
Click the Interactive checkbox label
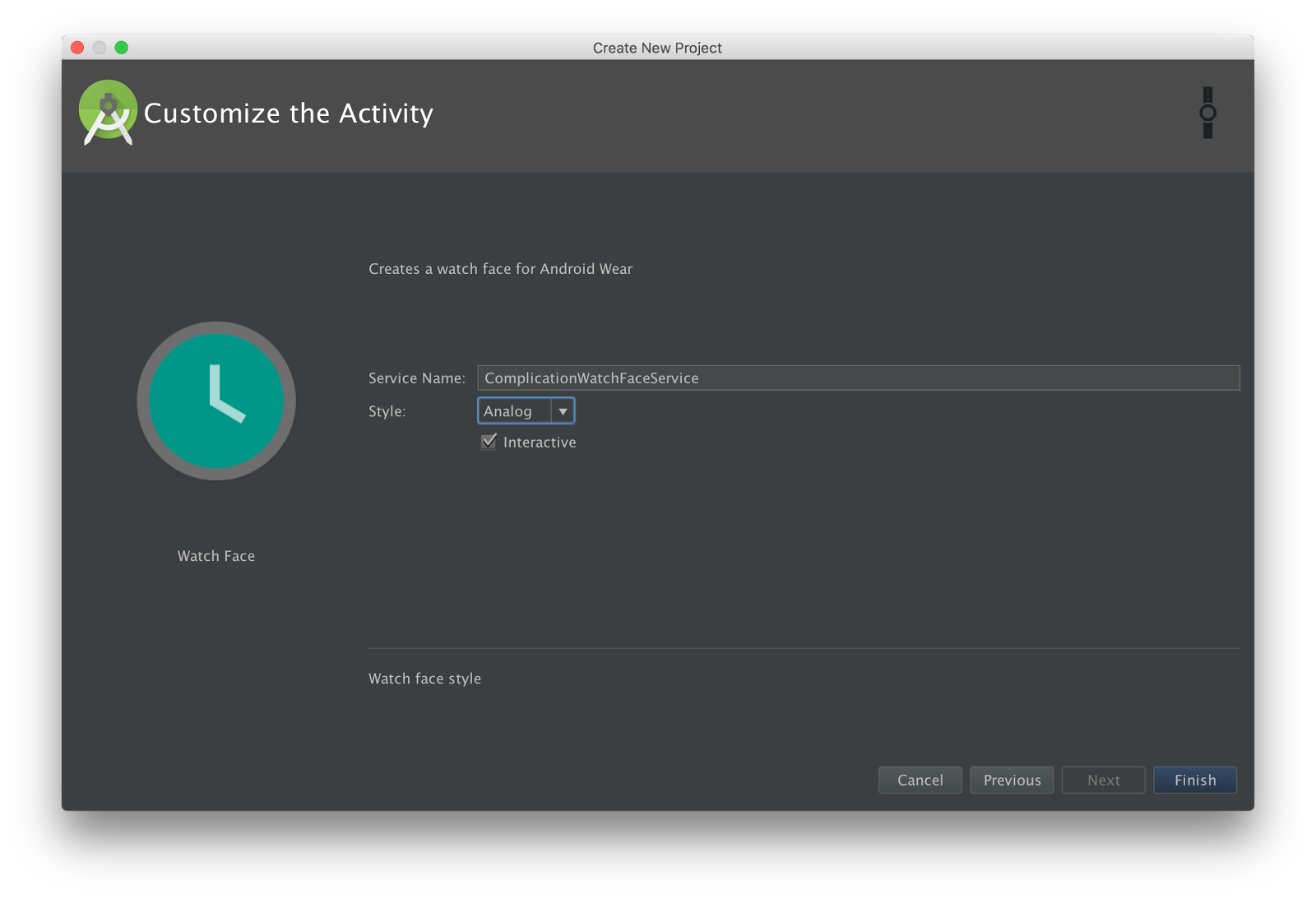click(x=540, y=443)
